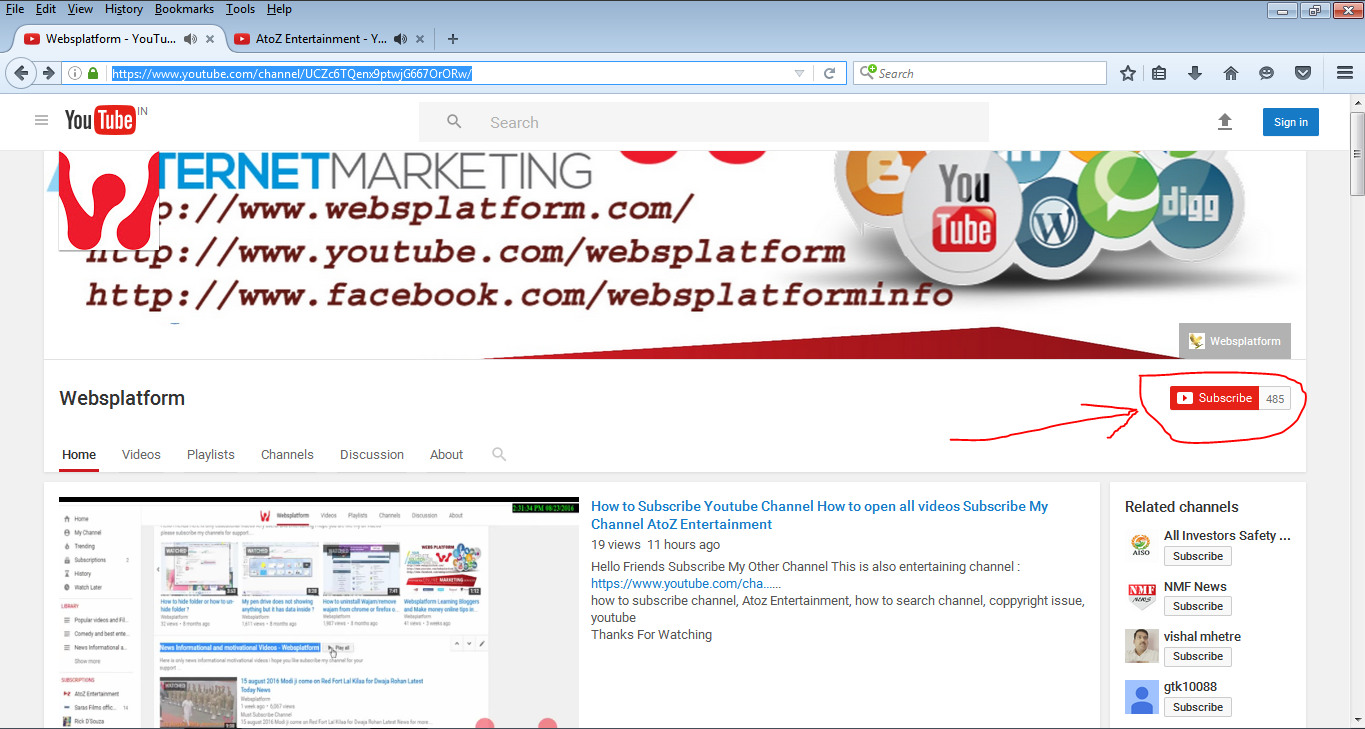
Task: Open the channel search magnifier
Action: (498, 454)
